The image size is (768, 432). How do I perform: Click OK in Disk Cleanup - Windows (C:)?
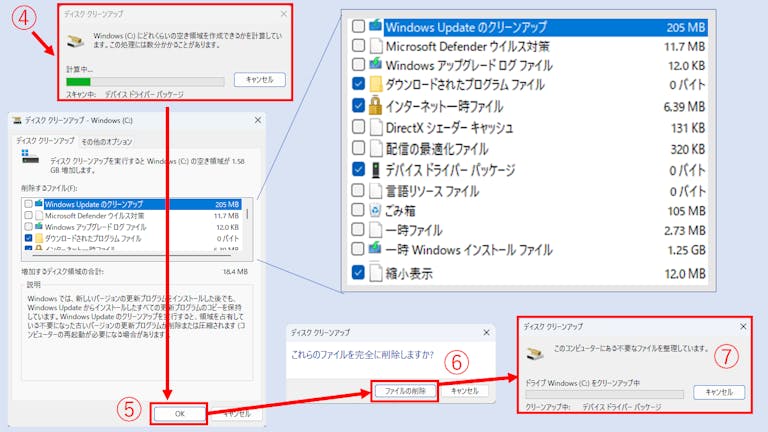[x=179, y=414]
